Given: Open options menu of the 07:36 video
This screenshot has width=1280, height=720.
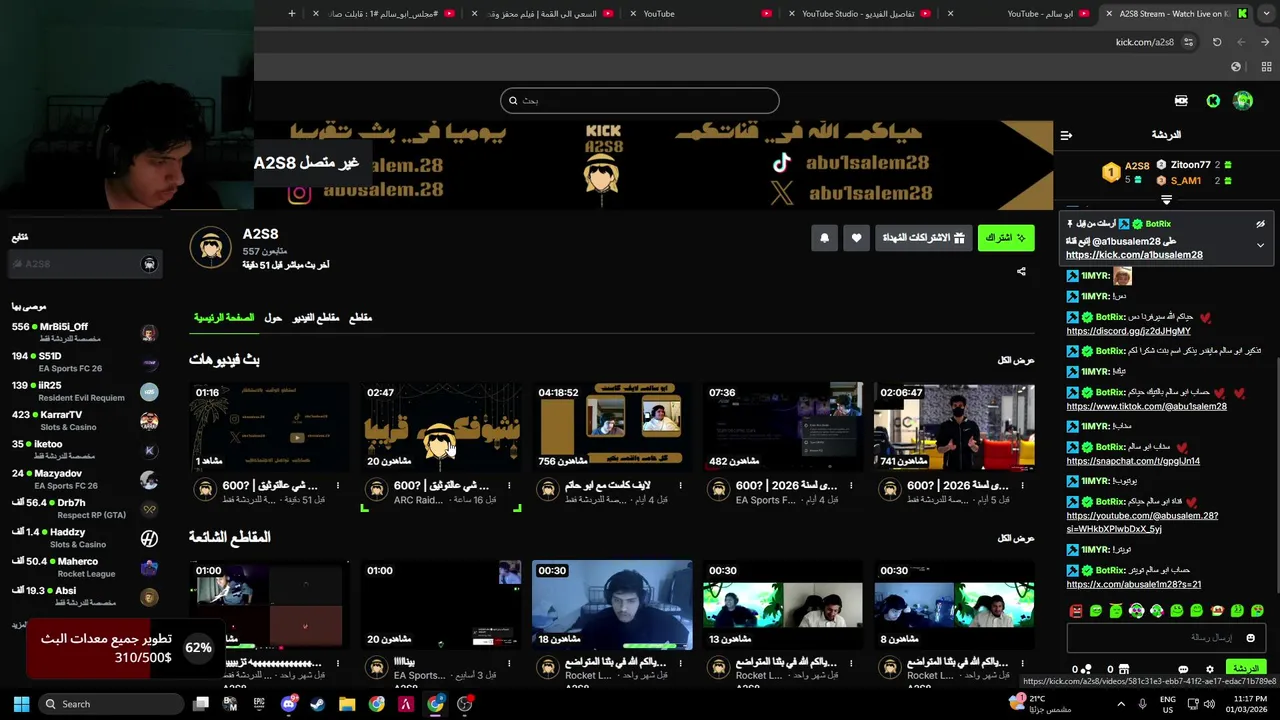Looking at the screenshot, I should (x=851, y=486).
